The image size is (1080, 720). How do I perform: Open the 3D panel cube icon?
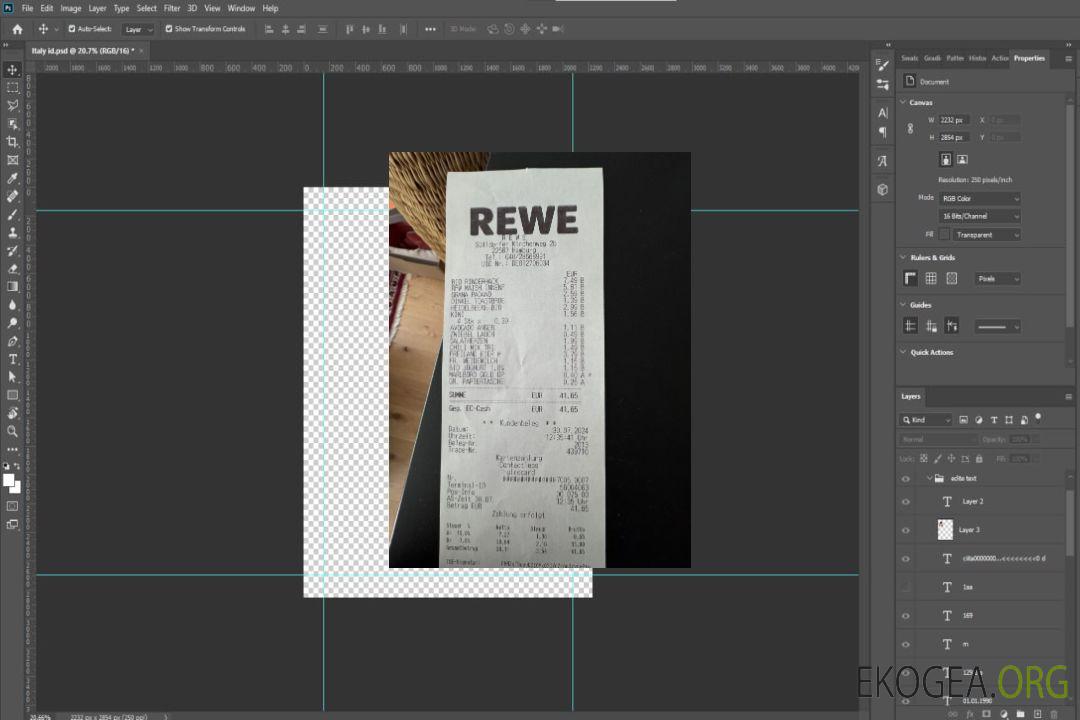pos(883,189)
